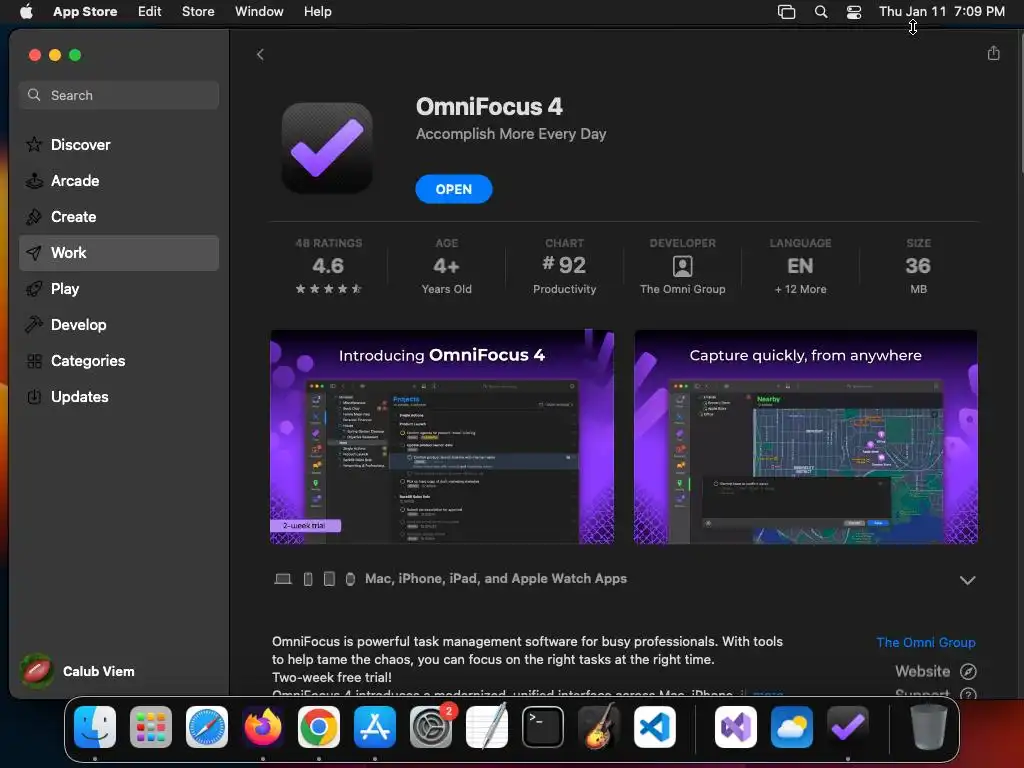Open Finder from the Dock

click(95, 727)
